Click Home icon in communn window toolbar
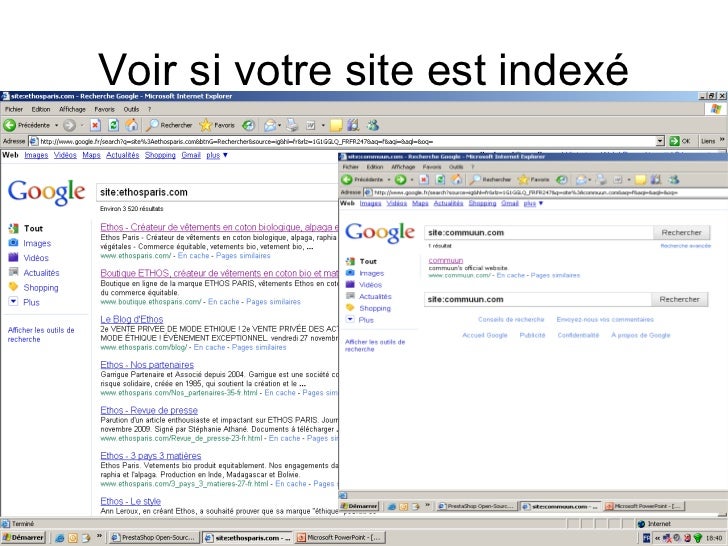Viewport: 728px width, 546px height. pyautogui.click(x=457, y=179)
